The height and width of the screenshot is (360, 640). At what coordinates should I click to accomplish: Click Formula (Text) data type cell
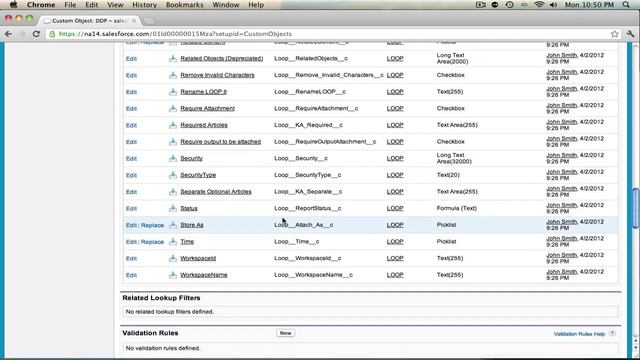point(456,208)
